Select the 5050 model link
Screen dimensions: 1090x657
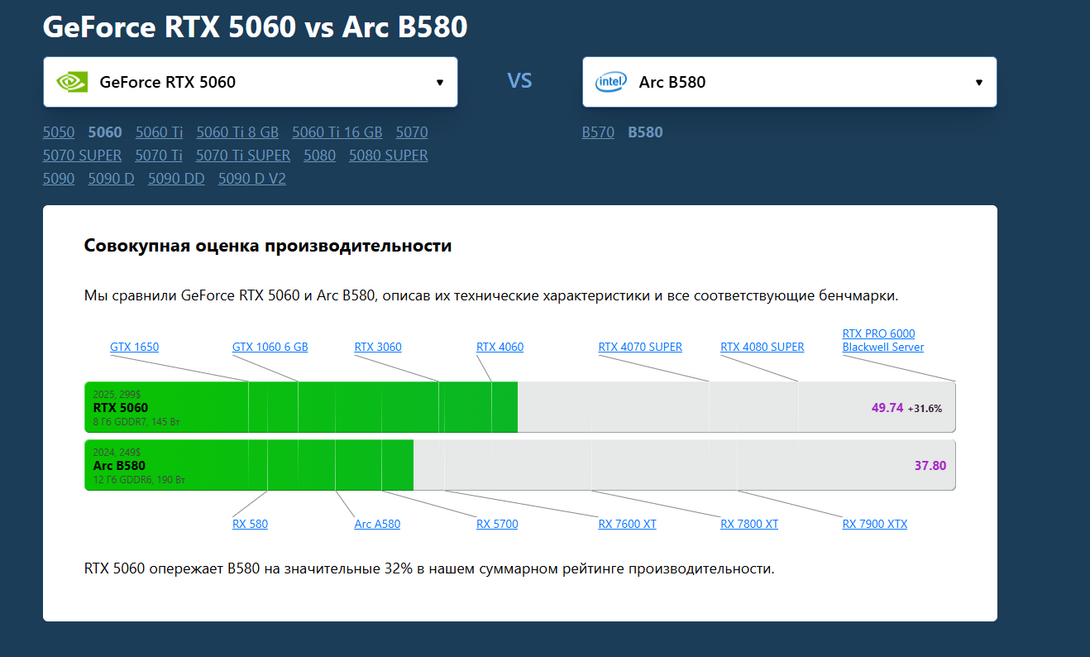coord(59,132)
